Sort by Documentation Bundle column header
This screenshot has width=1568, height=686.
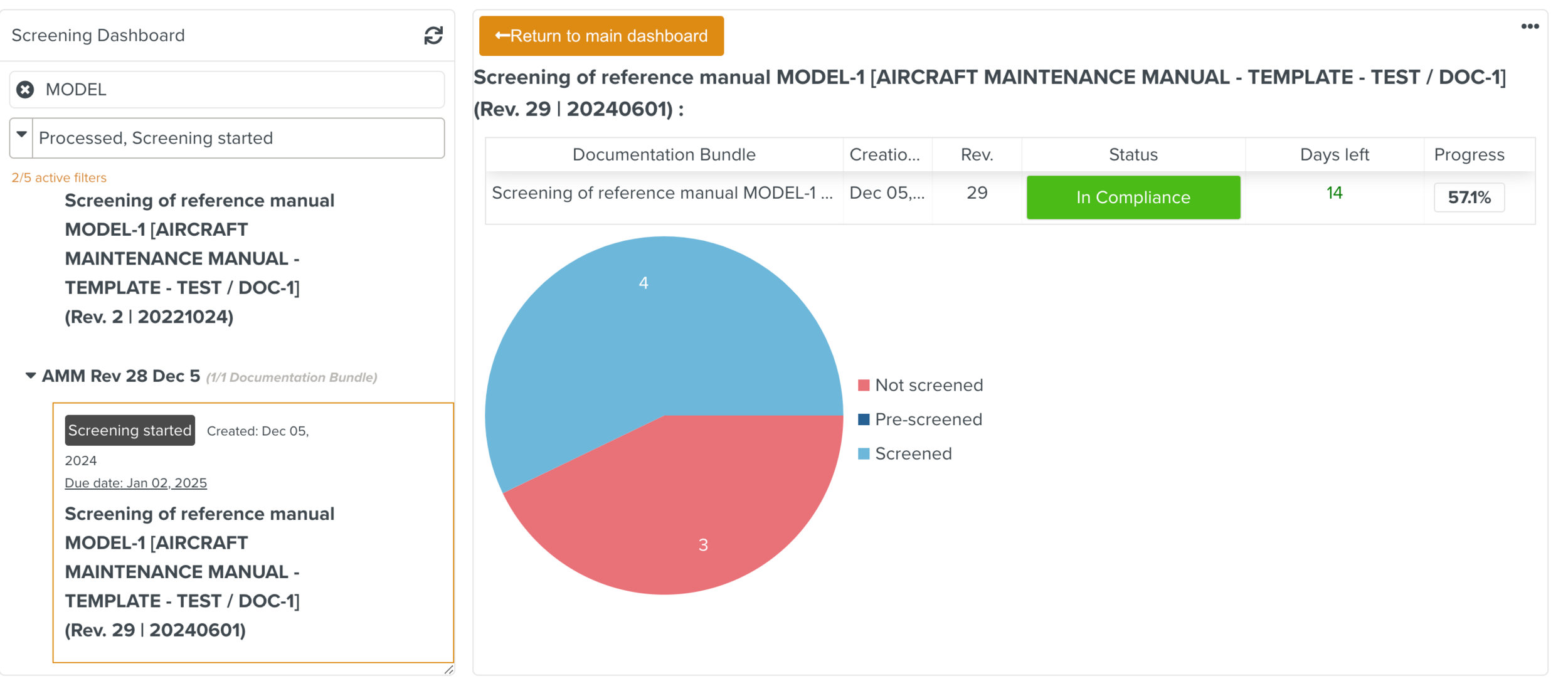coord(664,154)
